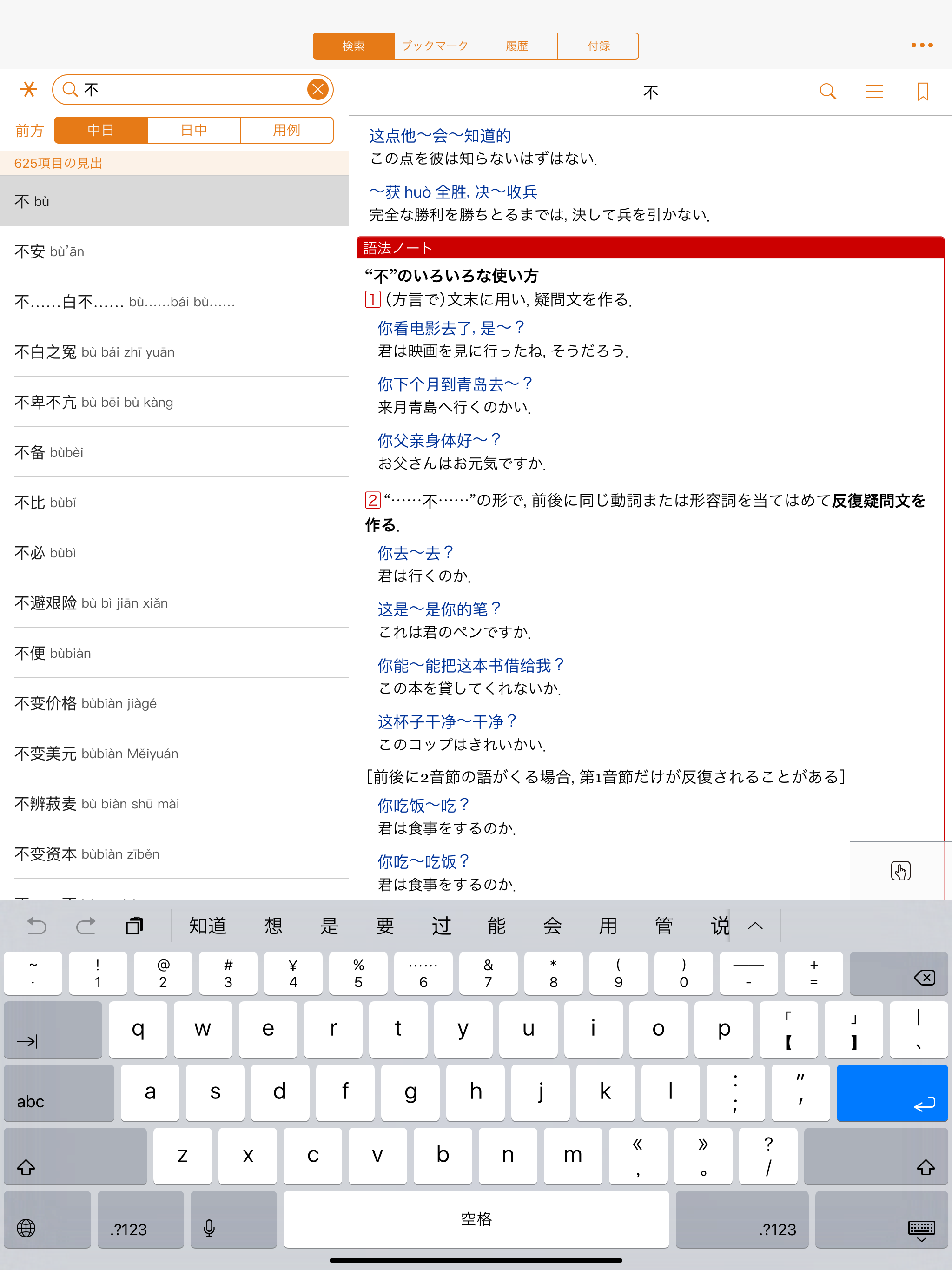952x1270 pixels.
Task: Tap the touch-gesture hand icon
Action: (x=900, y=870)
